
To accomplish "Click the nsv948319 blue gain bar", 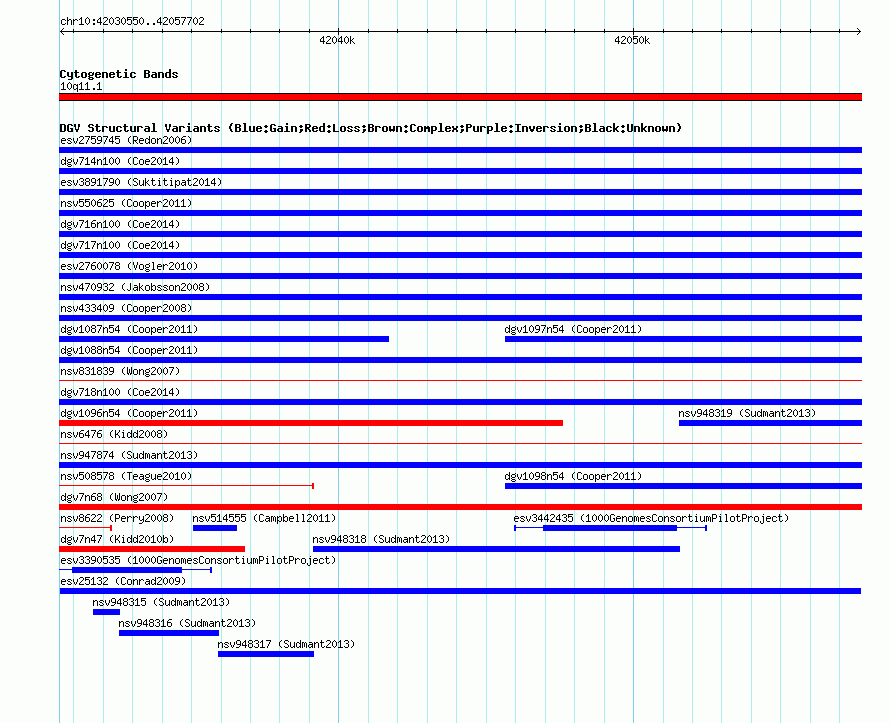I will [x=770, y=423].
